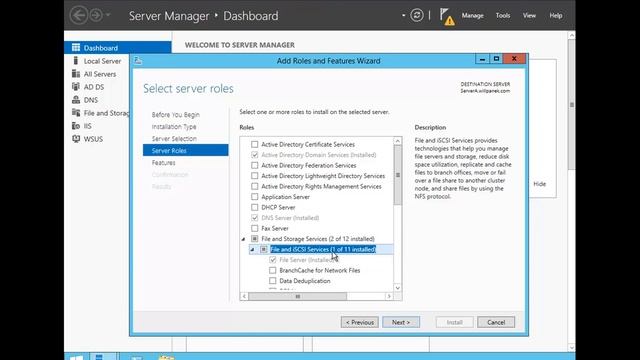Toggle File and iSCSI Services checkbox
Image resolution: width=640 pixels, height=360 pixels.
[x=264, y=249]
